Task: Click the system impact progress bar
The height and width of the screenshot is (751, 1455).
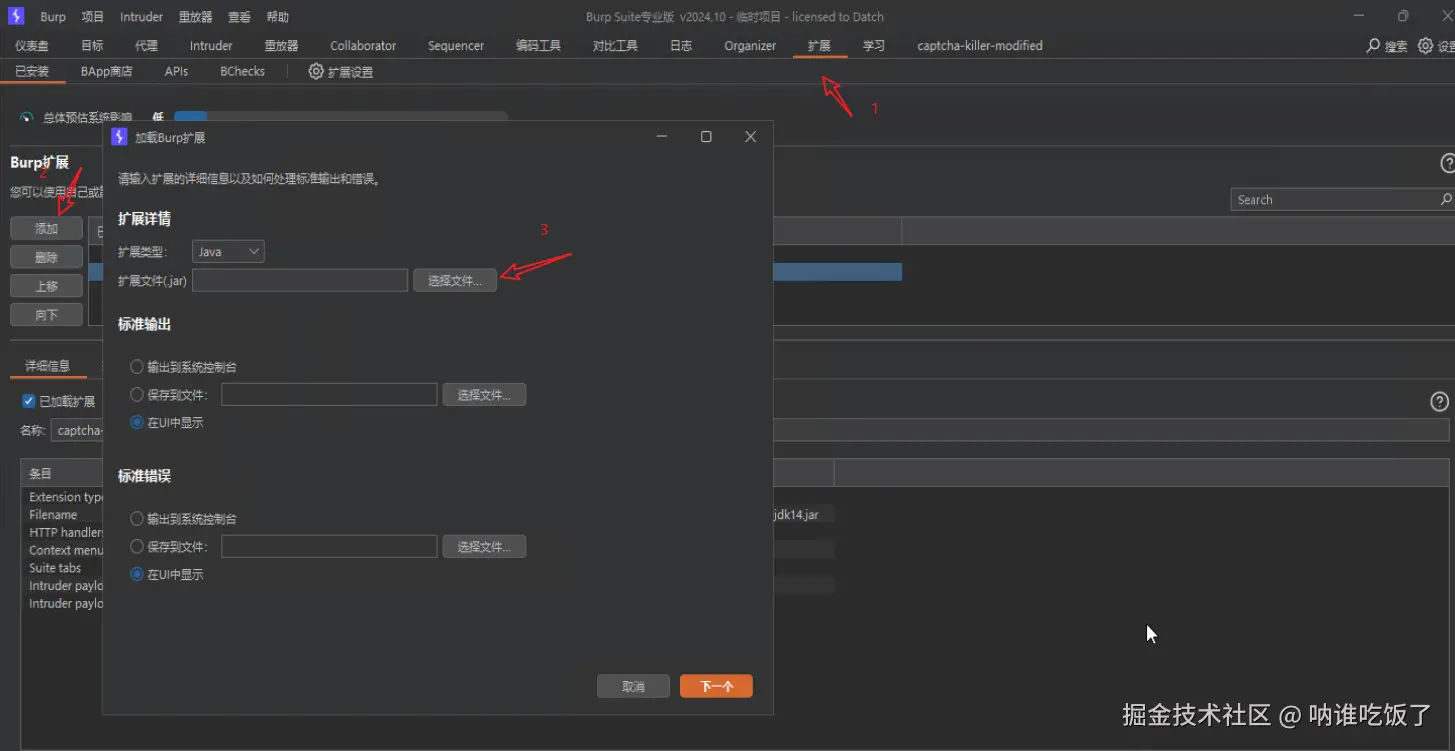Action: click(x=341, y=117)
